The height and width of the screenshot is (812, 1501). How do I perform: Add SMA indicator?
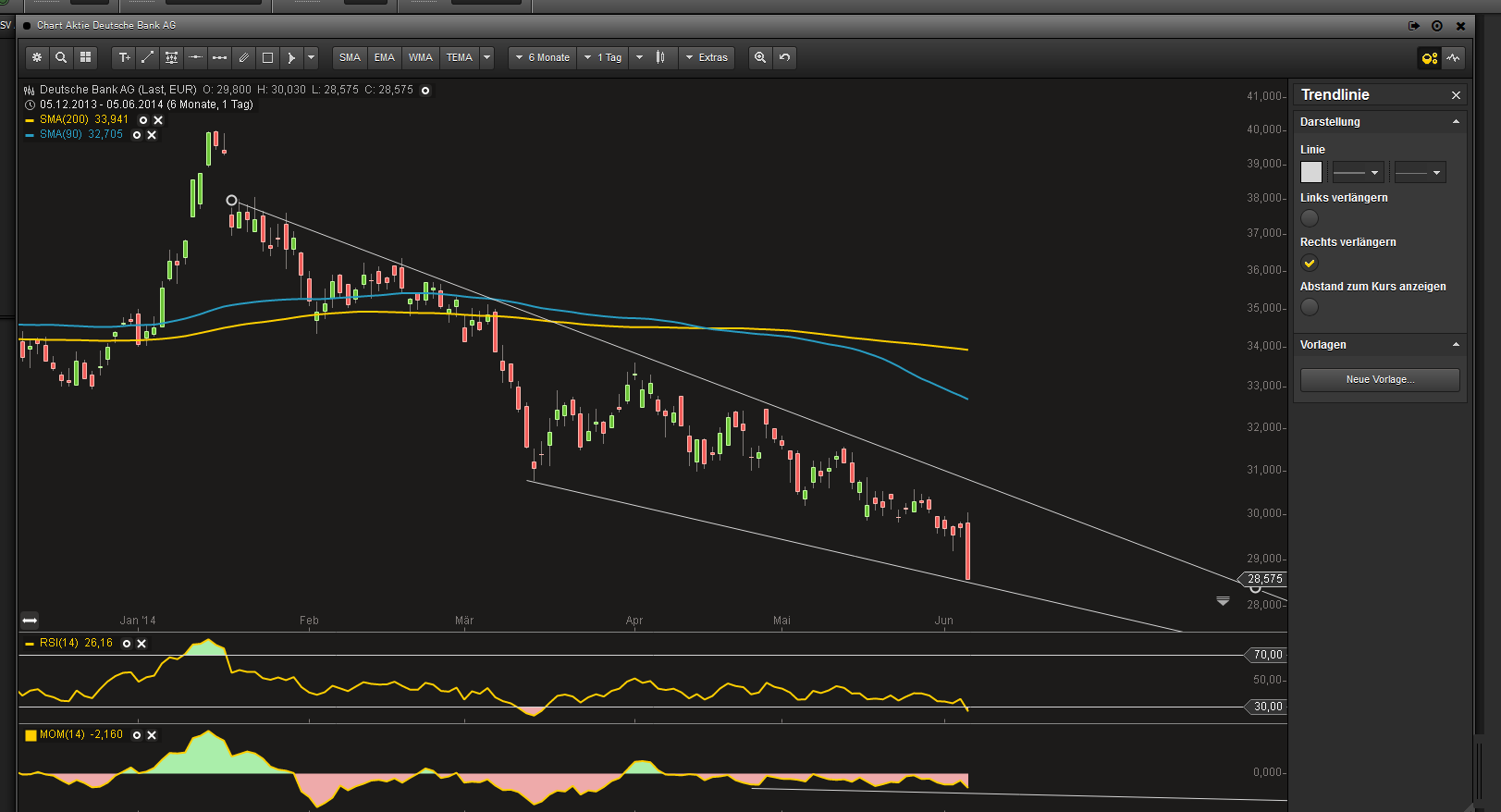[x=350, y=57]
